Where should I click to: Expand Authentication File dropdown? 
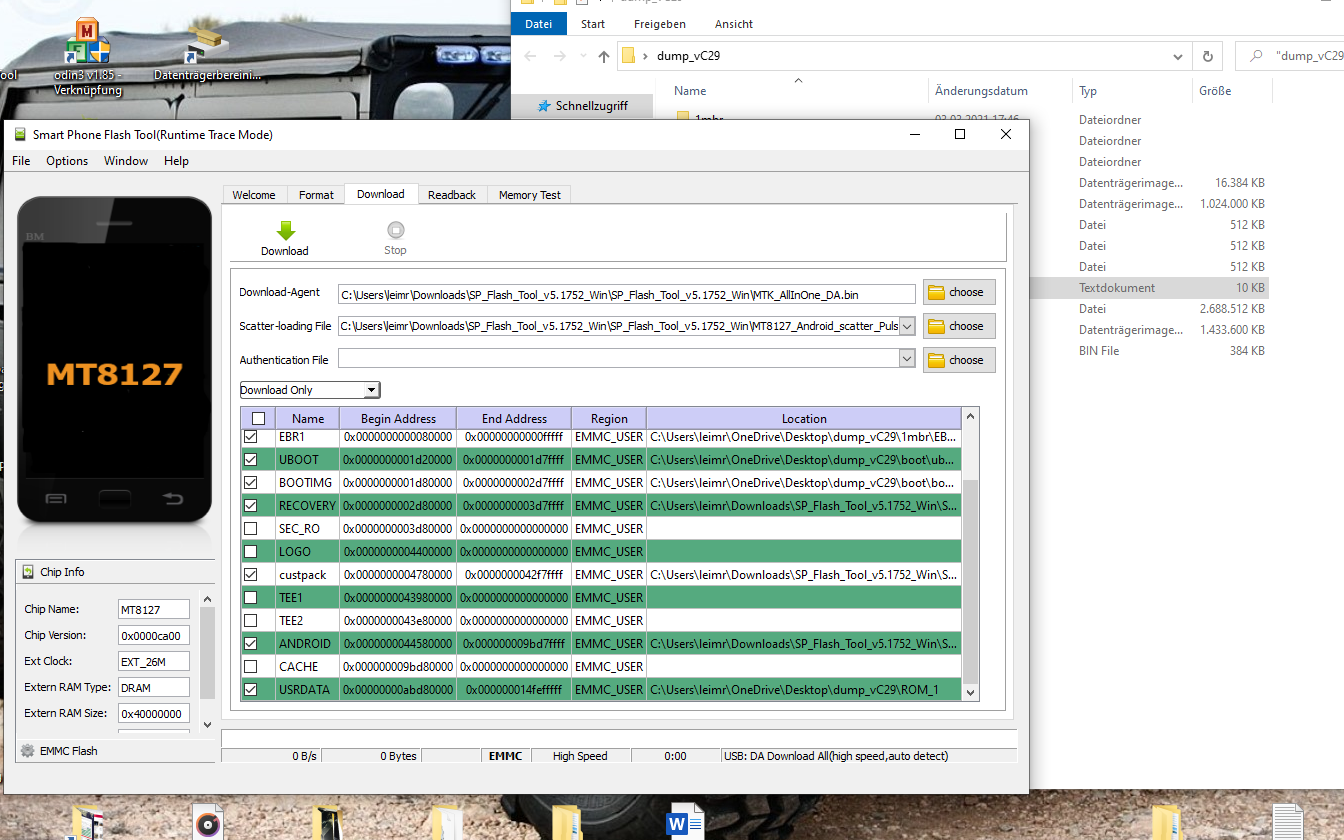click(907, 359)
